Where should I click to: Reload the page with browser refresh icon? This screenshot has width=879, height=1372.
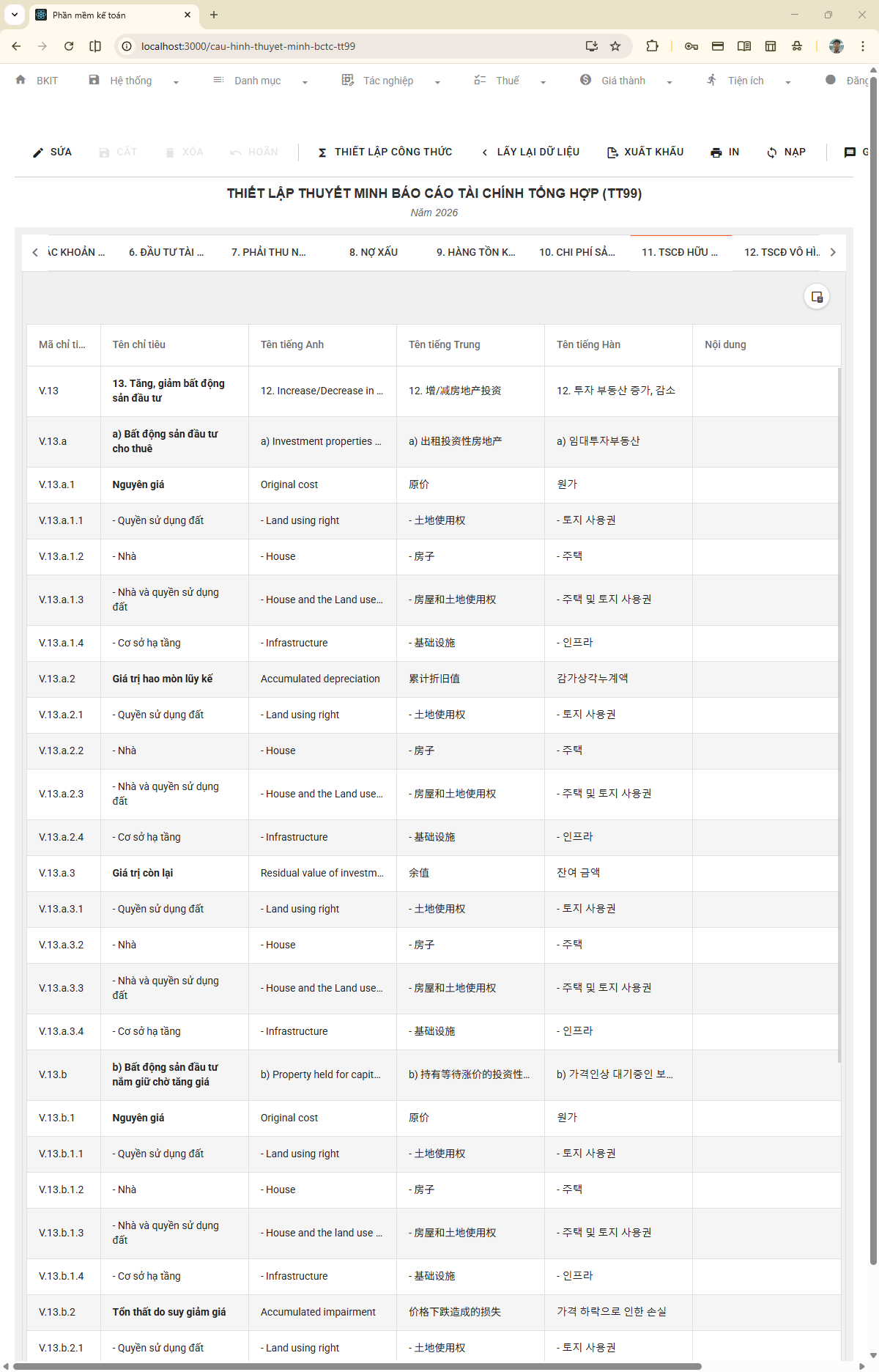point(69,46)
